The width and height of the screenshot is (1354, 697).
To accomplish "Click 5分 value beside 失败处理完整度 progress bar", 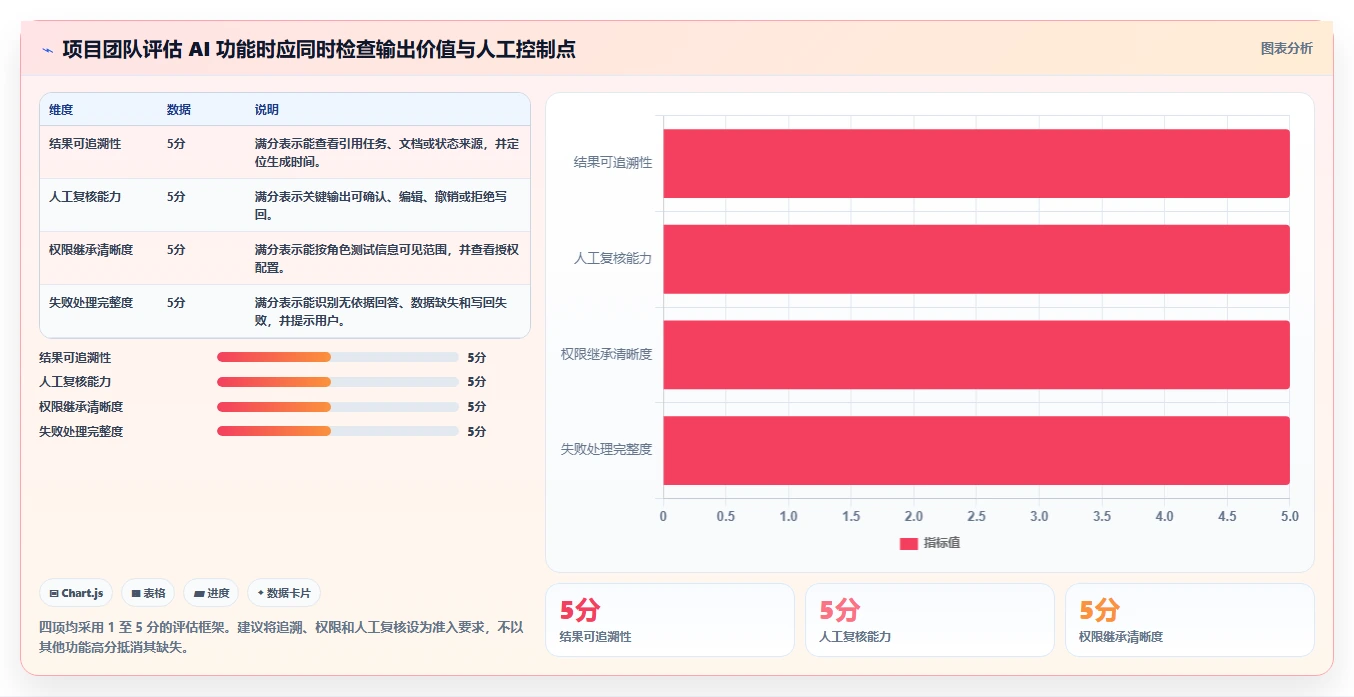I will tap(477, 432).
